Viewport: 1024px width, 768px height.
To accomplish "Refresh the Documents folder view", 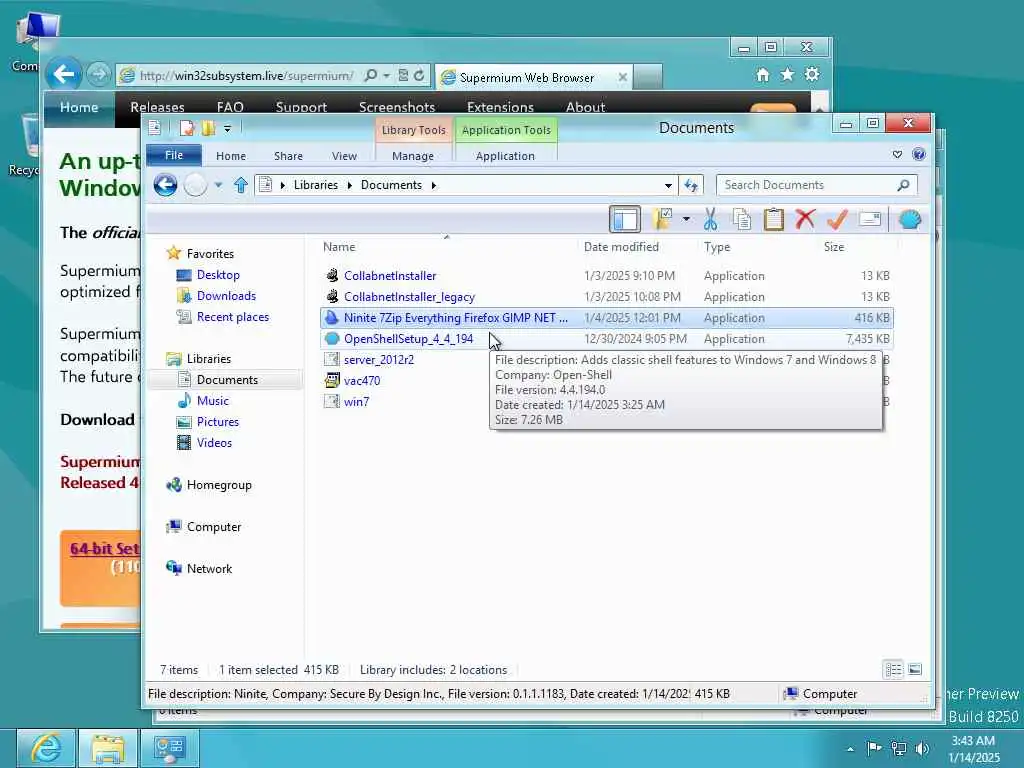I will click(691, 185).
